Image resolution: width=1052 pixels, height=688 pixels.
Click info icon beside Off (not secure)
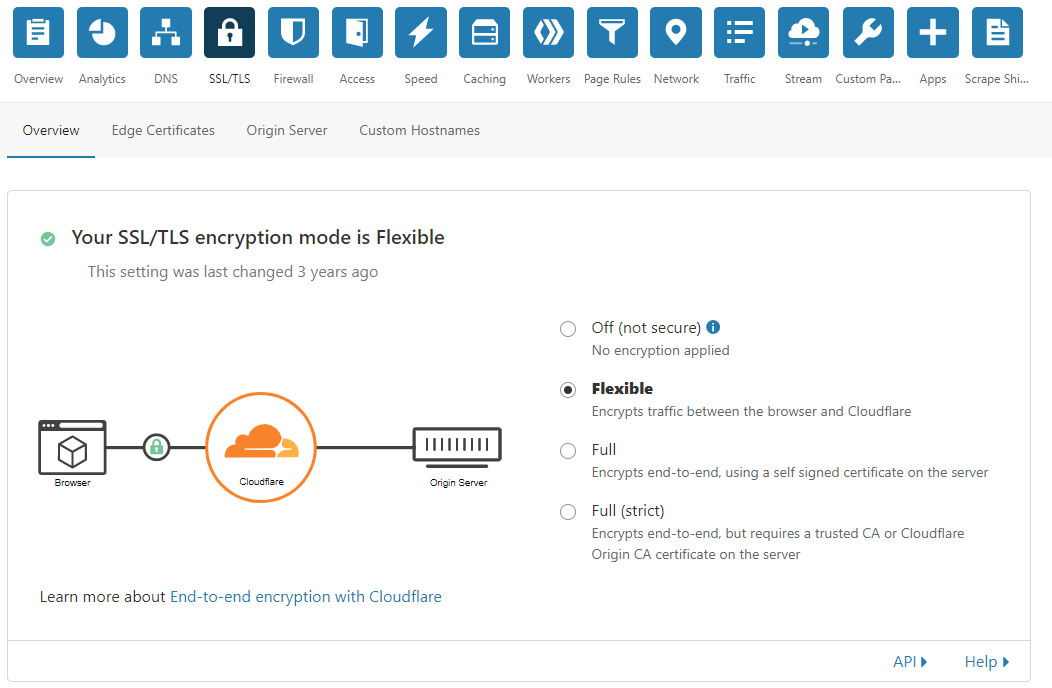[x=713, y=327]
